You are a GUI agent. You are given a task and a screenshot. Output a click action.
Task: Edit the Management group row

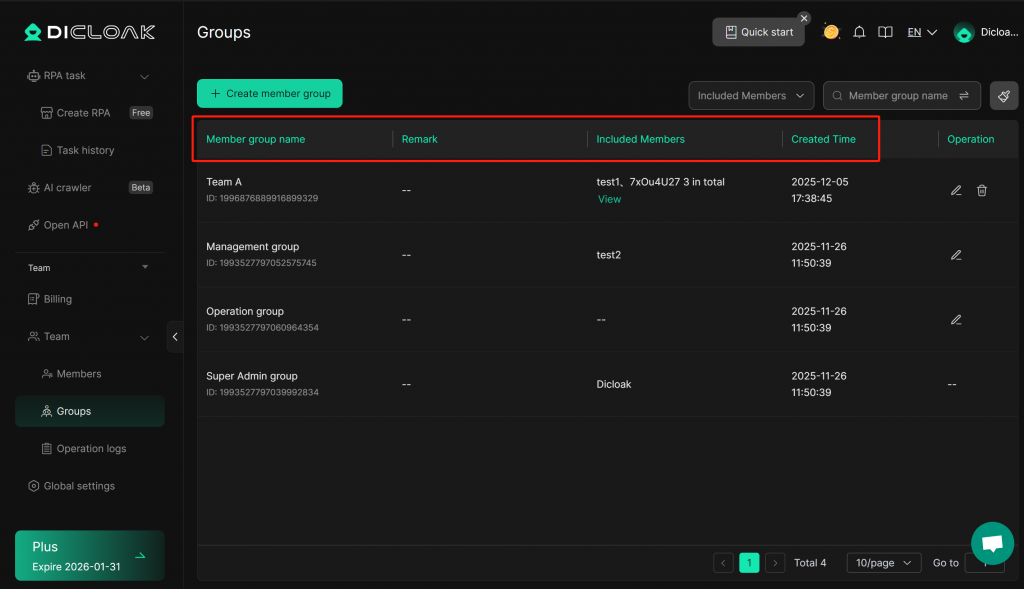click(x=956, y=255)
